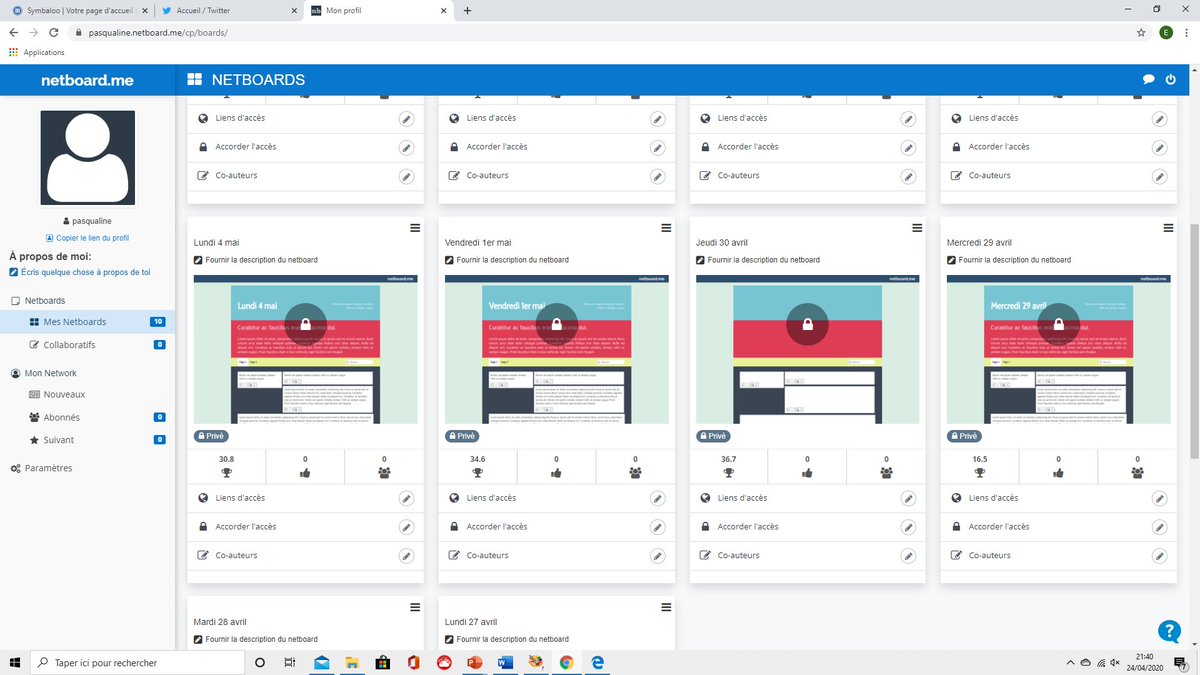Select Mes Netboards in sidebar
Viewport: 1200px width, 675px height.
click(87, 322)
